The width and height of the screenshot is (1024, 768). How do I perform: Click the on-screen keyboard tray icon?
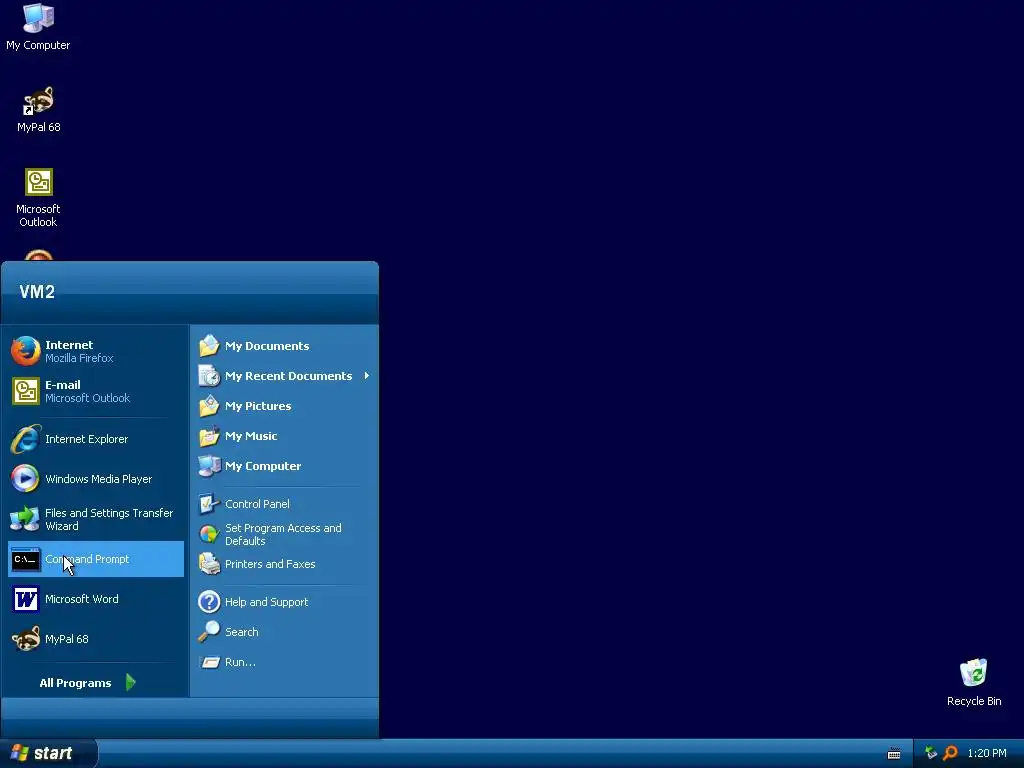click(894, 754)
